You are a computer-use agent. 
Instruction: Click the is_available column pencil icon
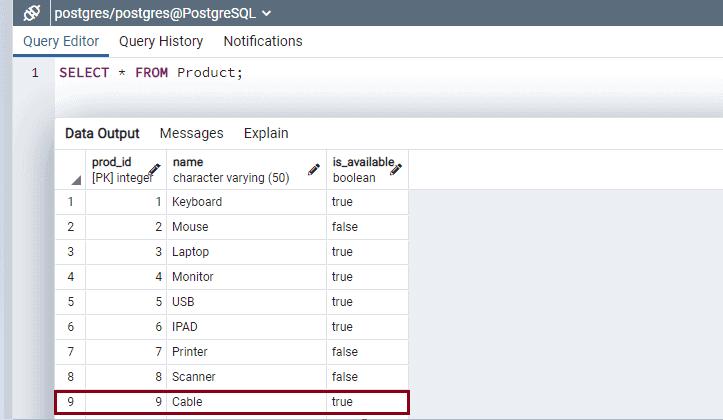click(396, 170)
